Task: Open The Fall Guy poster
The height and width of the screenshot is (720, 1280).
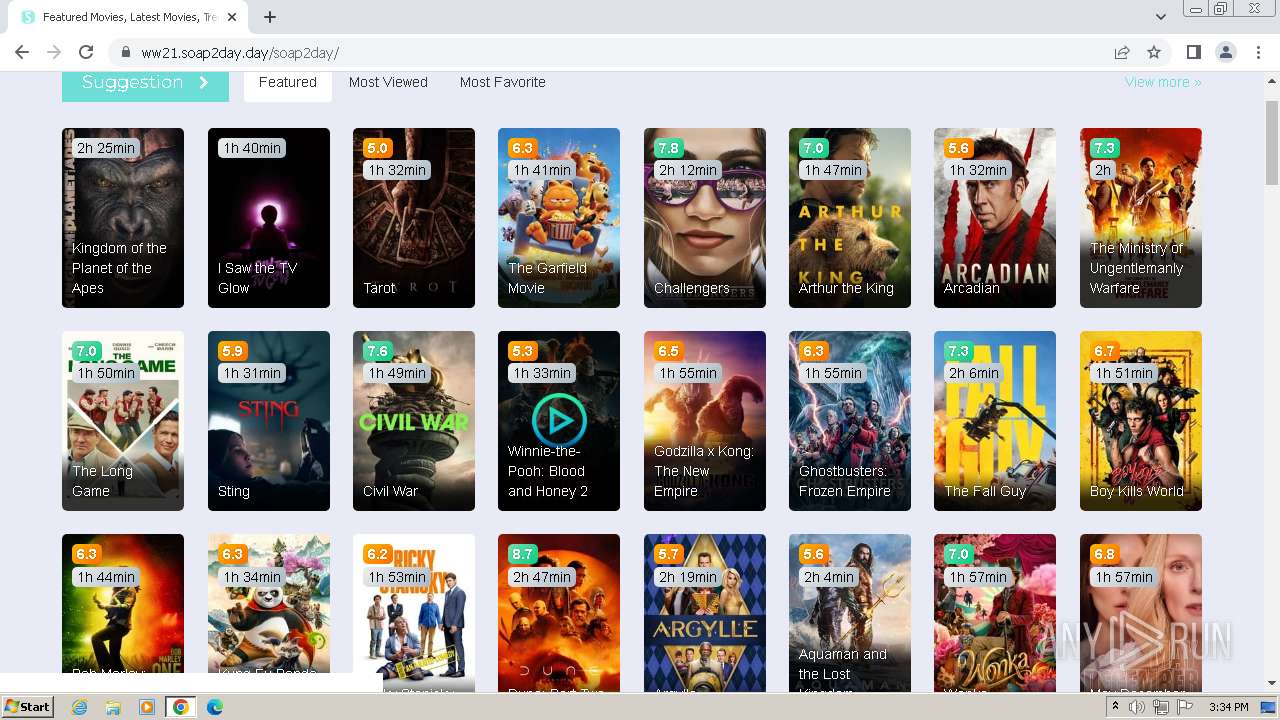Action: (995, 421)
